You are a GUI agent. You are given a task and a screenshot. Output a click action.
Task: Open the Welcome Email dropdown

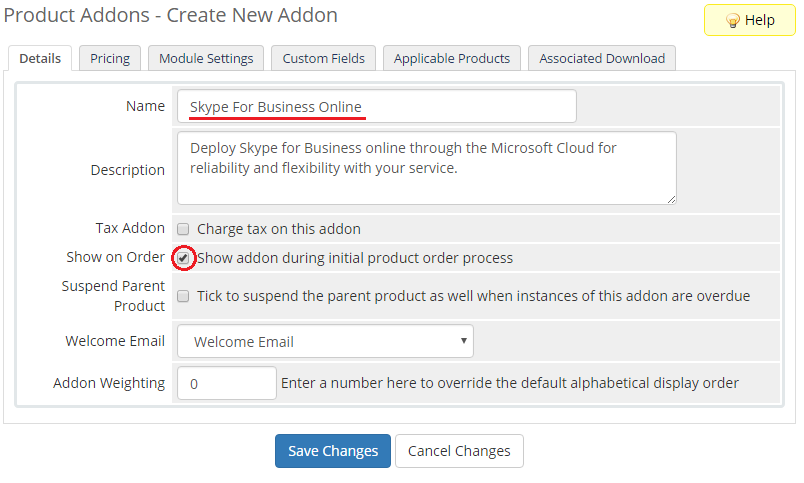(325, 341)
